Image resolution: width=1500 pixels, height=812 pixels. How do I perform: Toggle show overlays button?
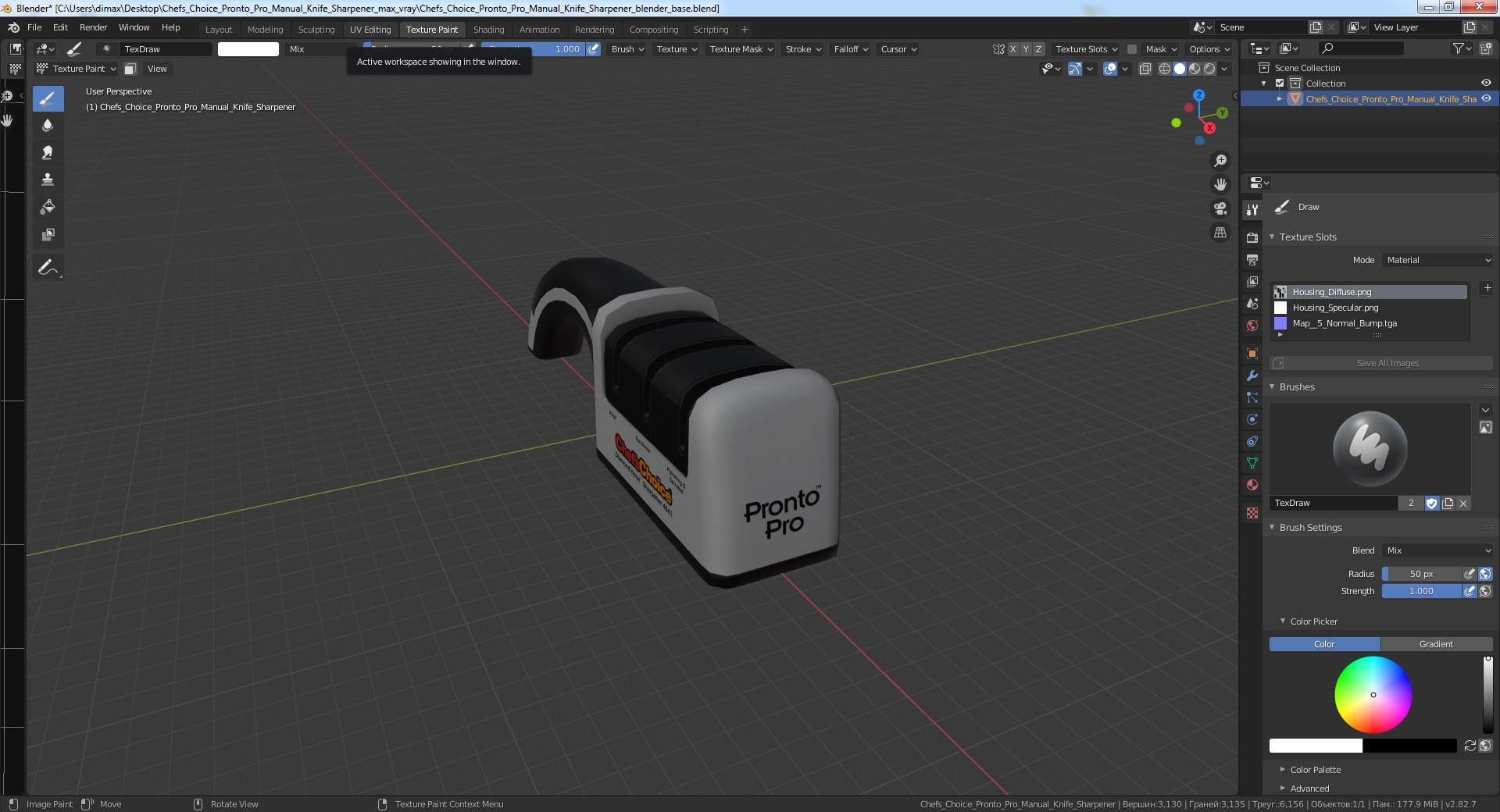(1109, 69)
